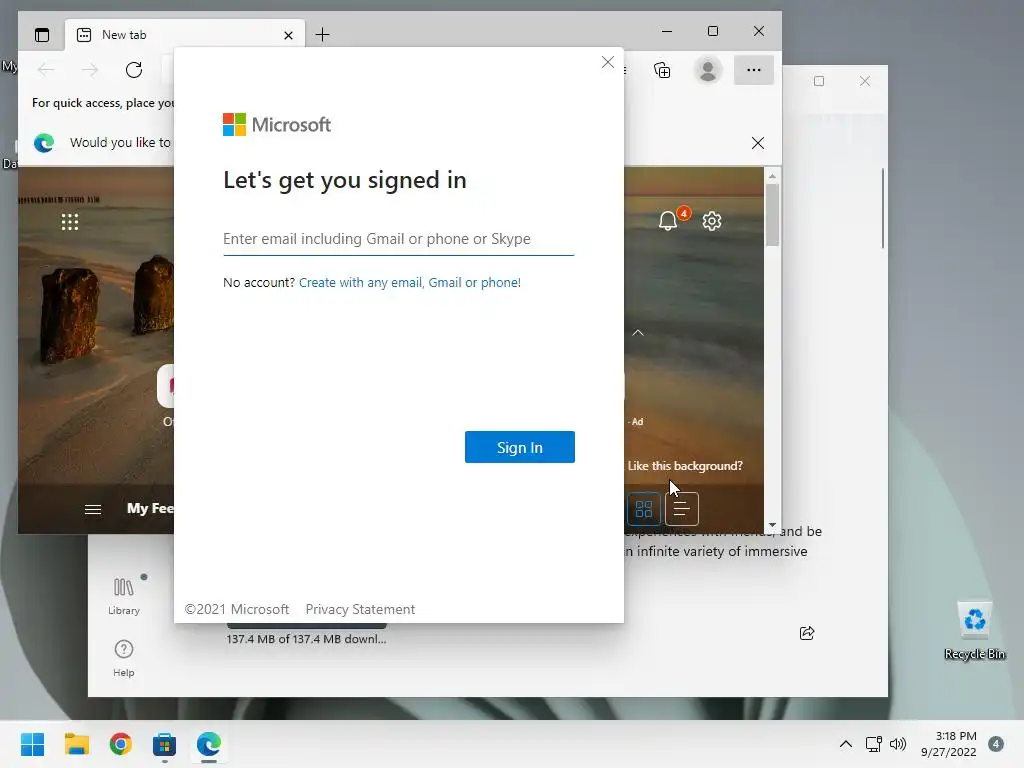Switch feed to list view
Viewport: 1024px width, 768px height.
(x=682, y=509)
